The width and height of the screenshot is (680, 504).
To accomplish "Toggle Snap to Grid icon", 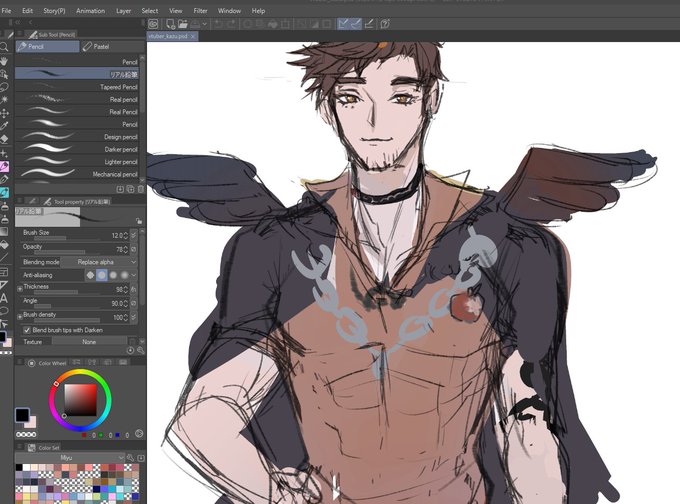I will [x=369, y=24].
